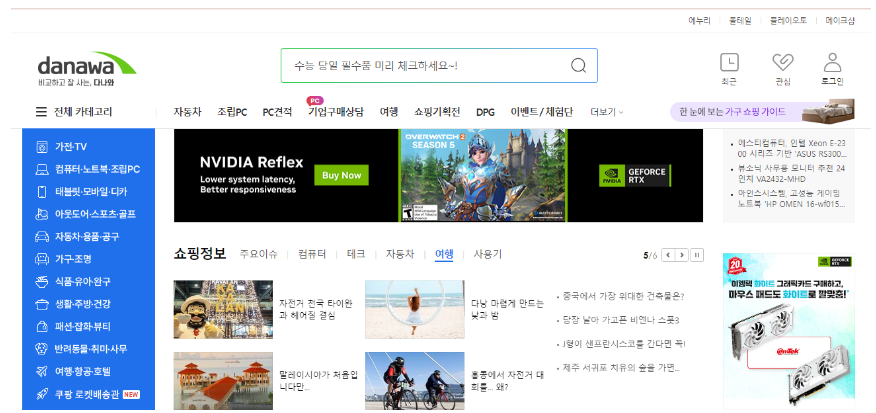Go to previous shopping info page arrow

[668, 255]
